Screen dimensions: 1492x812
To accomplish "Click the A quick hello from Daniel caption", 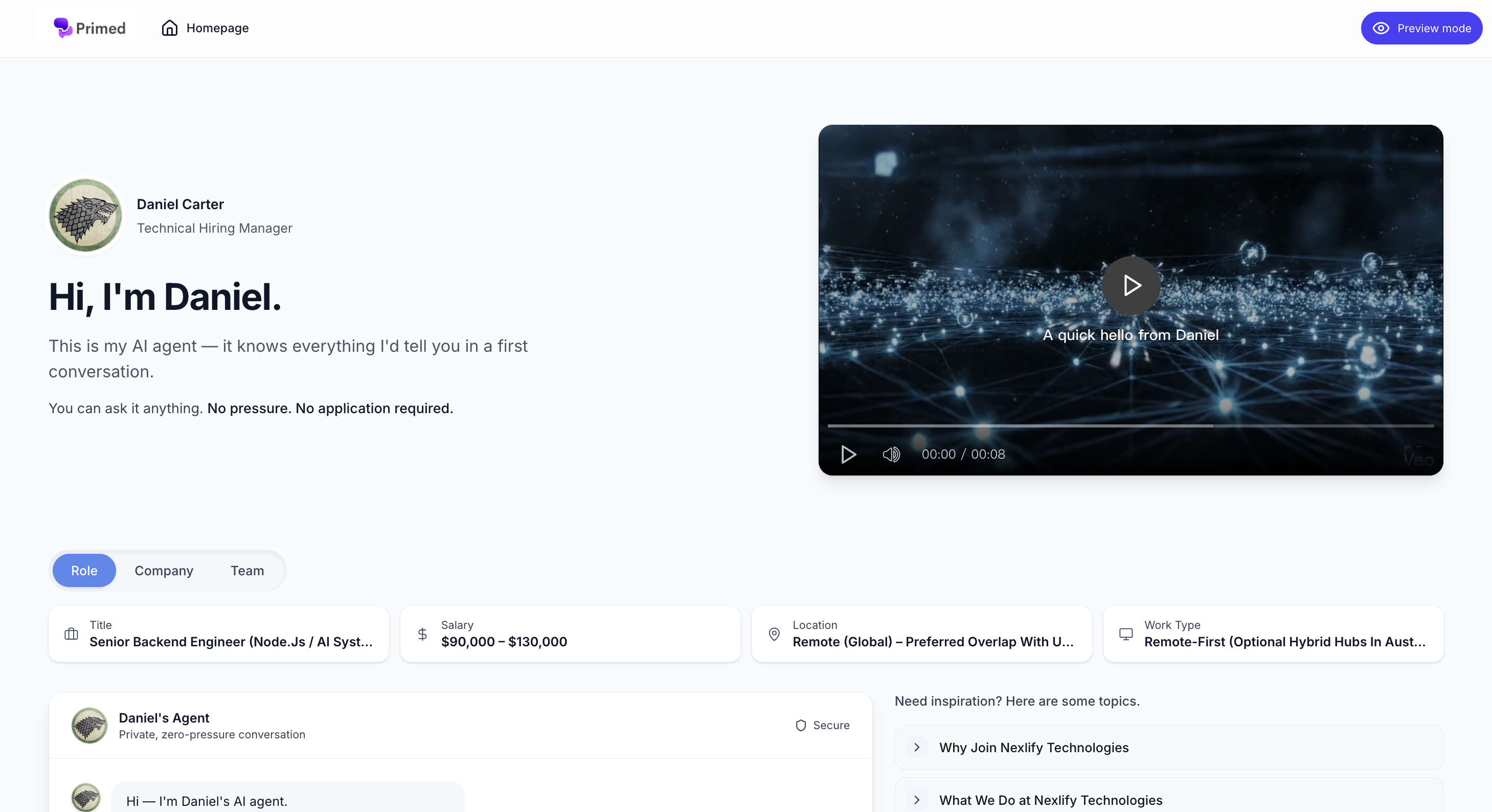I will point(1131,335).
